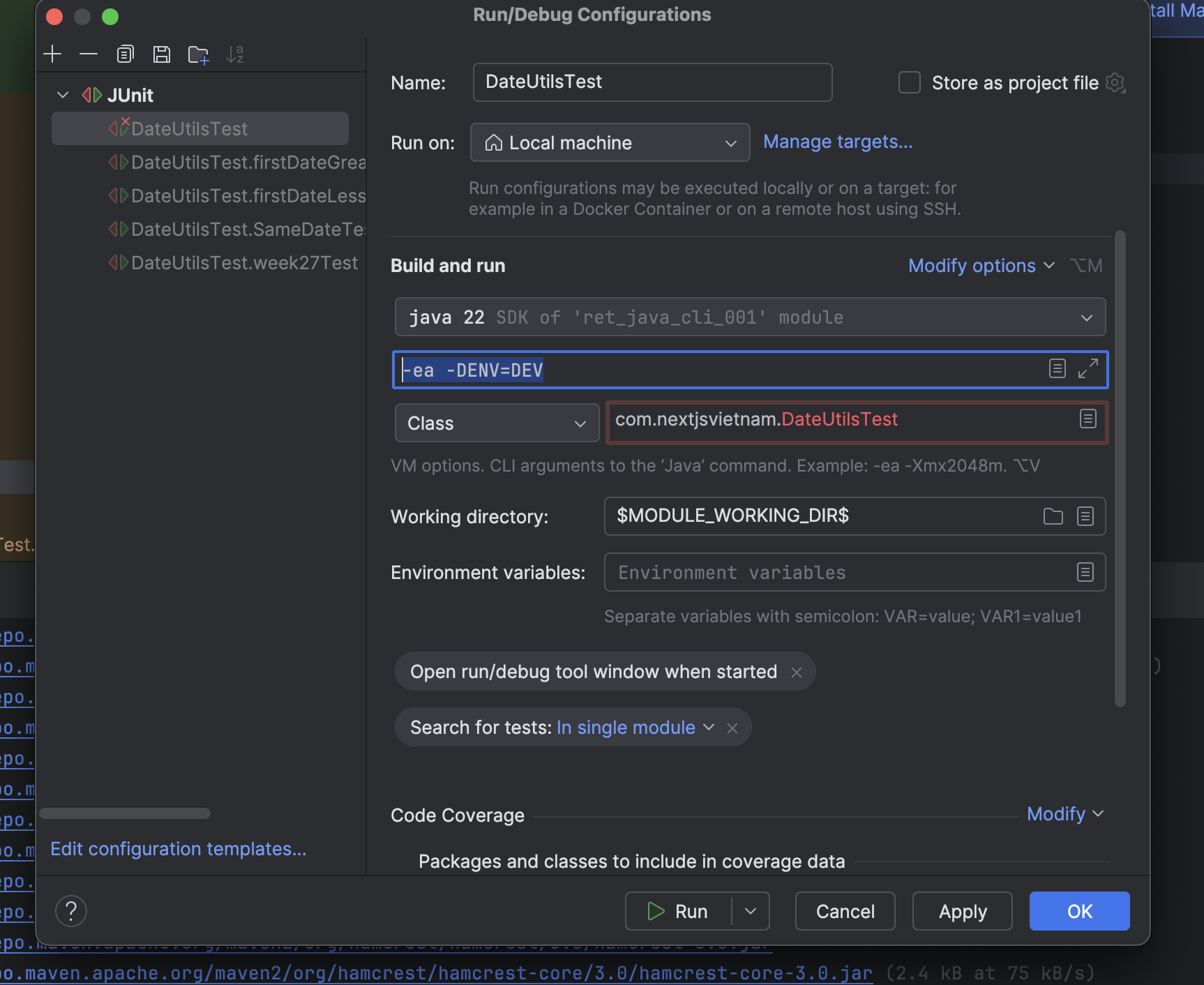
Task: Open the gear settings beside Store as project file
Action: tap(1115, 83)
